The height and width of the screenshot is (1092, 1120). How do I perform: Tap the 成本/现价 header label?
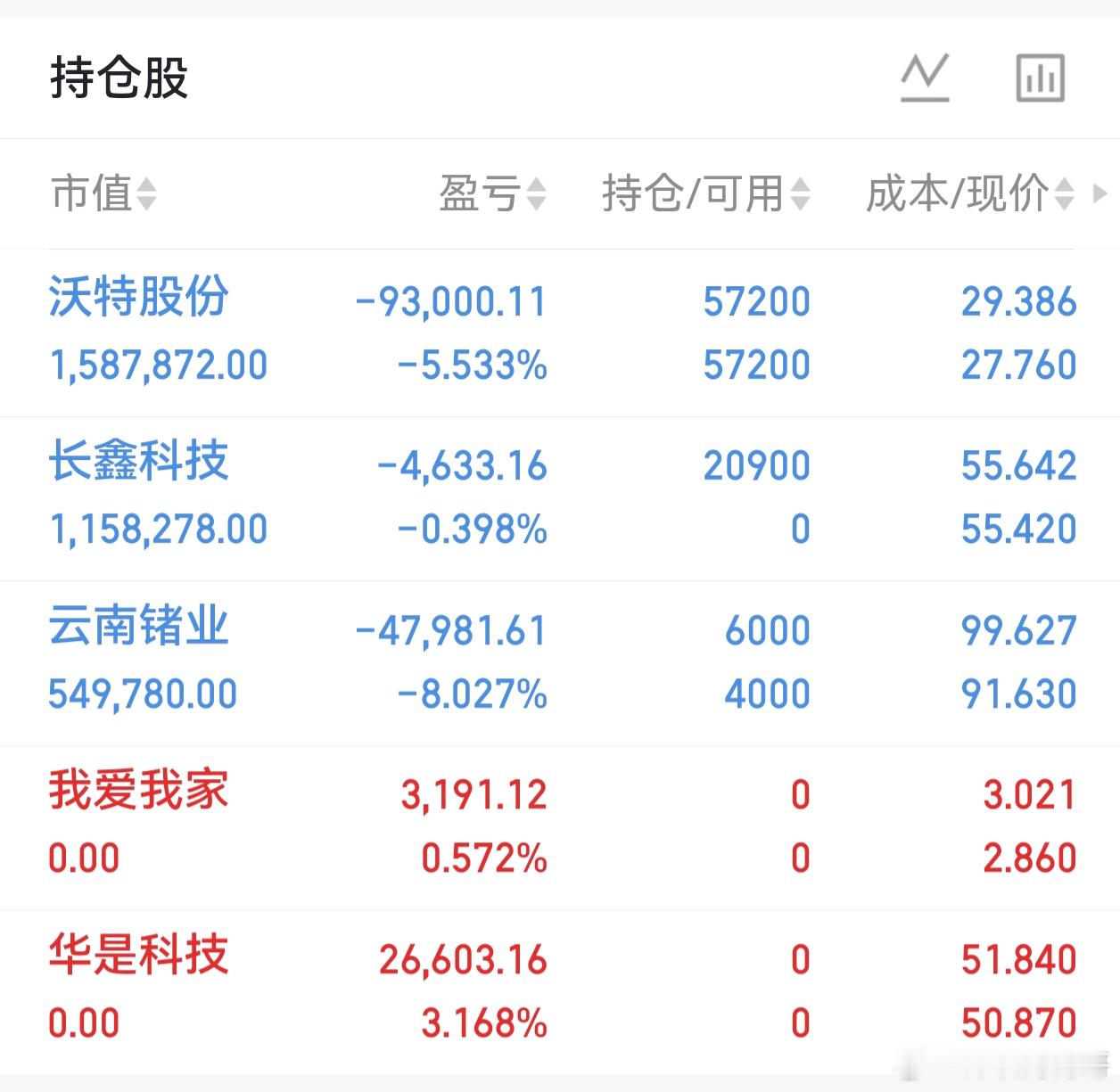[958, 193]
